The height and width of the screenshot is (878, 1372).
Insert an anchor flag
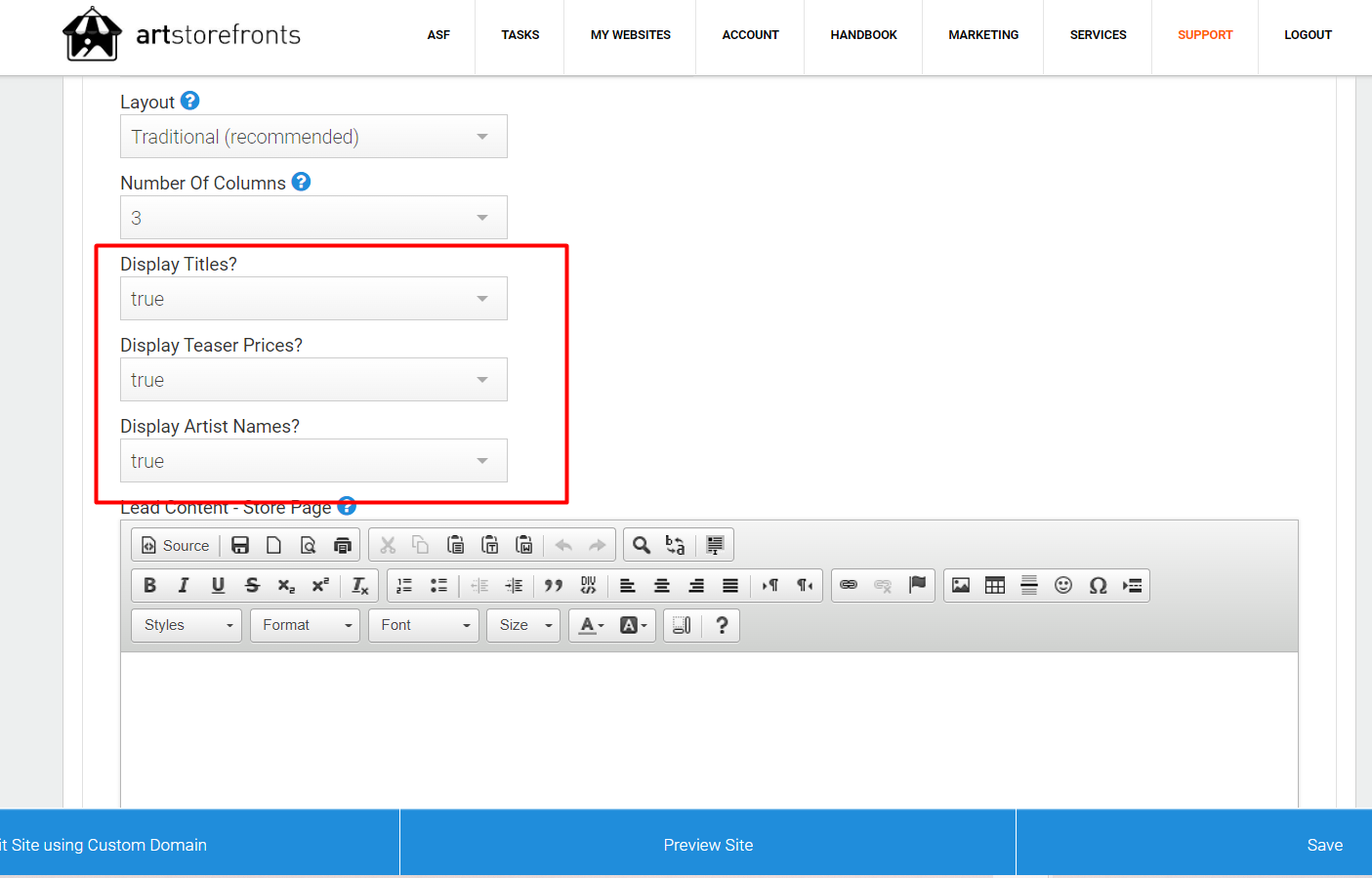coord(917,585)
